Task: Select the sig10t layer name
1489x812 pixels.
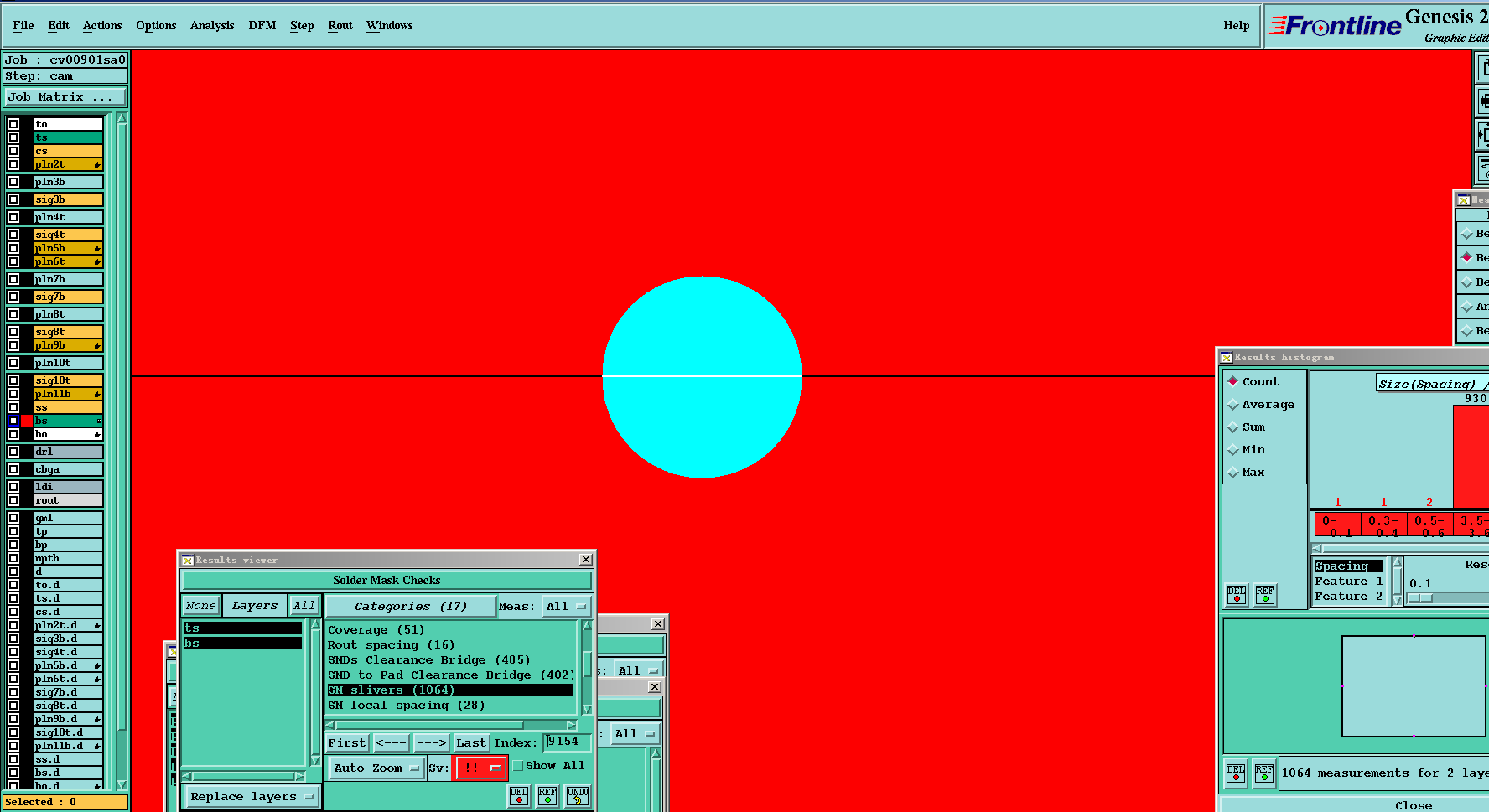Action: (69, 380)
